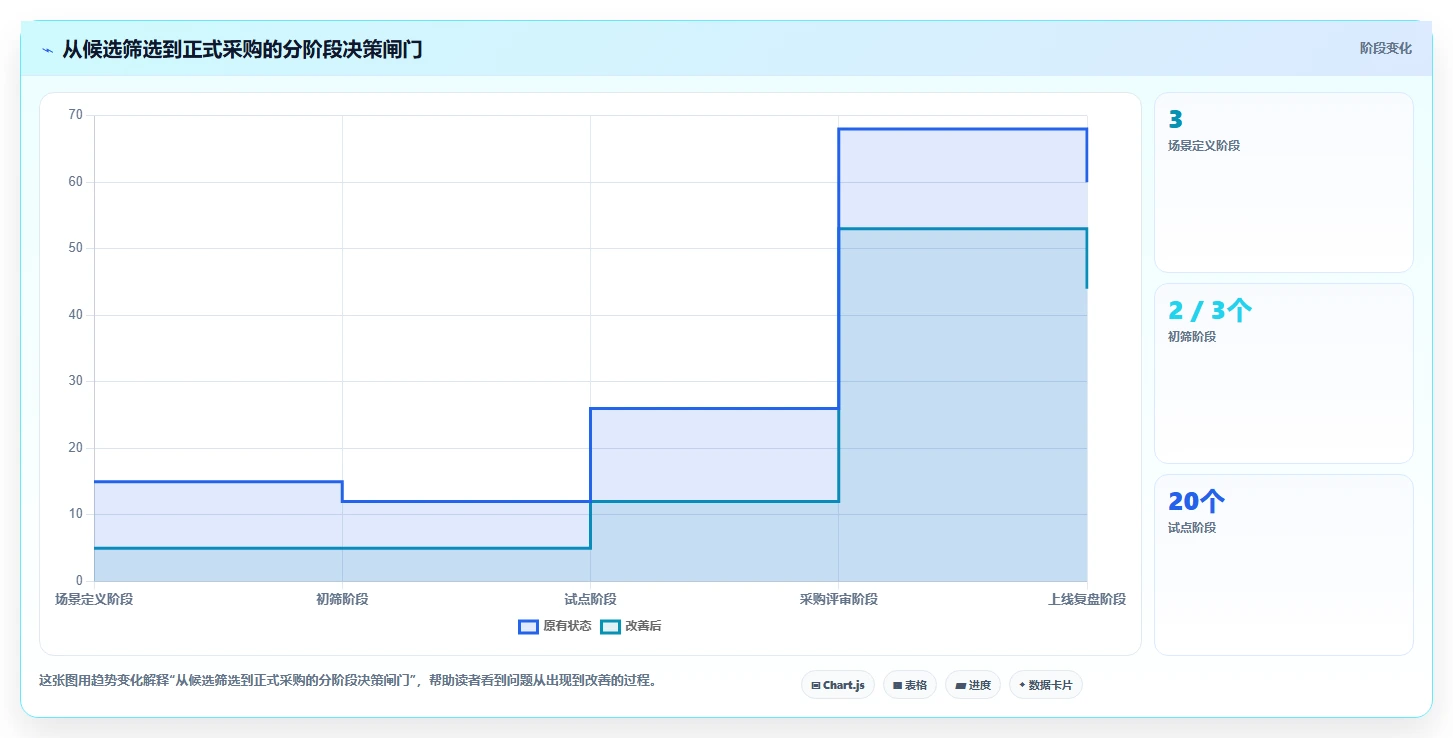1453x738 pixels.
Task: Click the chart title 从候选筛选到正式采购的分阶段决策闸门
Action: point(242,50)
